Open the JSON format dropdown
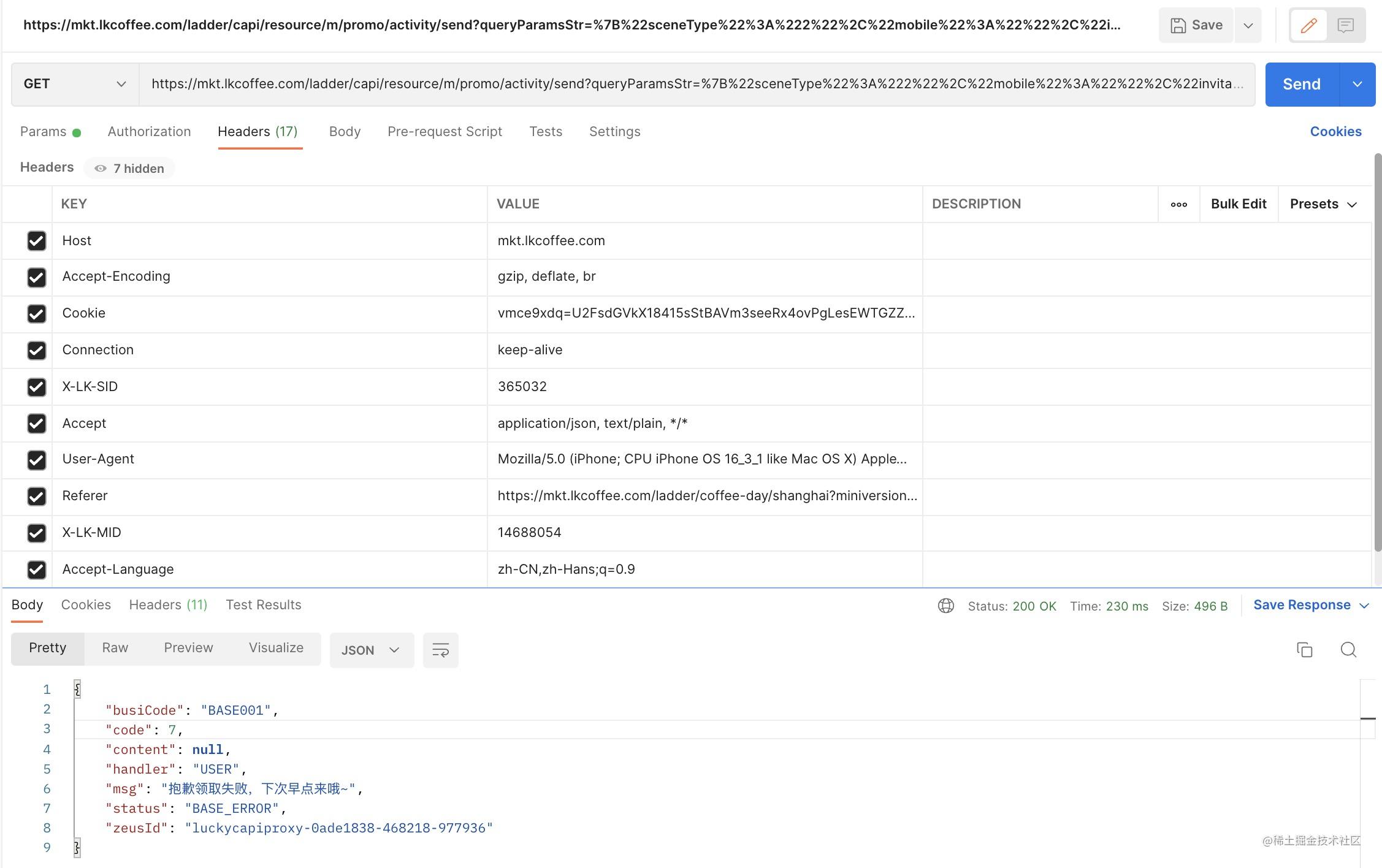Screen dimensions: 1382x868 [x=371, y=650]
